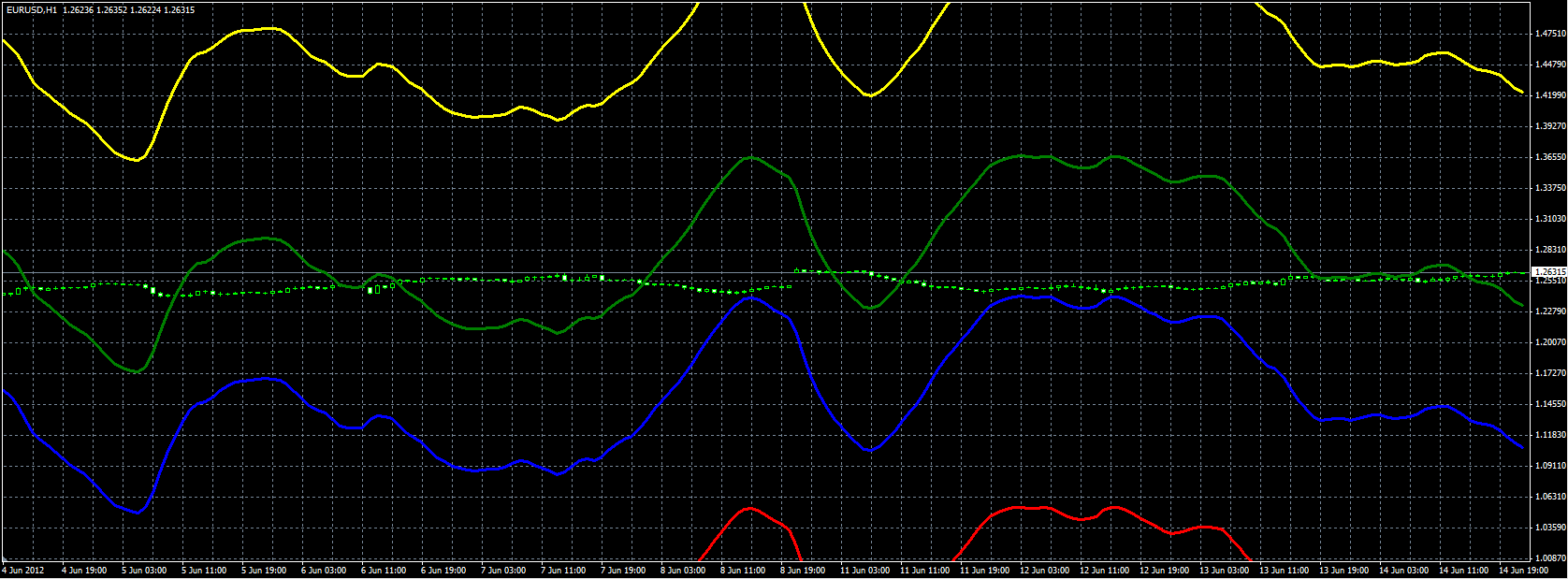Click the 1.41990 price axis label

[1550, 95]
